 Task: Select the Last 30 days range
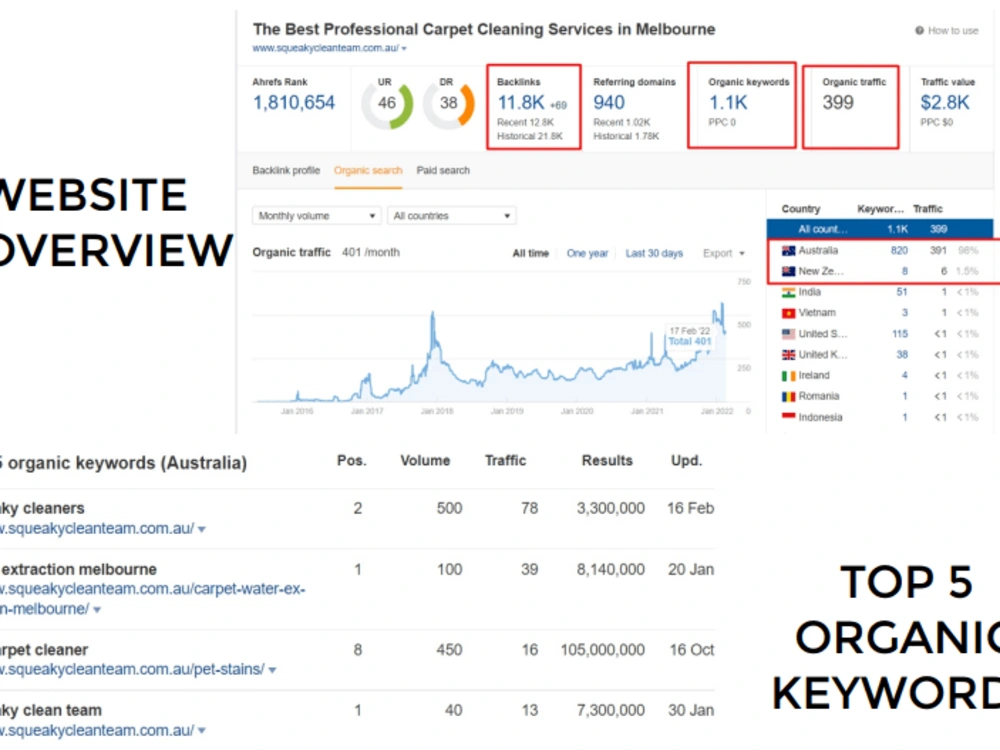click(x=654, y=253)
